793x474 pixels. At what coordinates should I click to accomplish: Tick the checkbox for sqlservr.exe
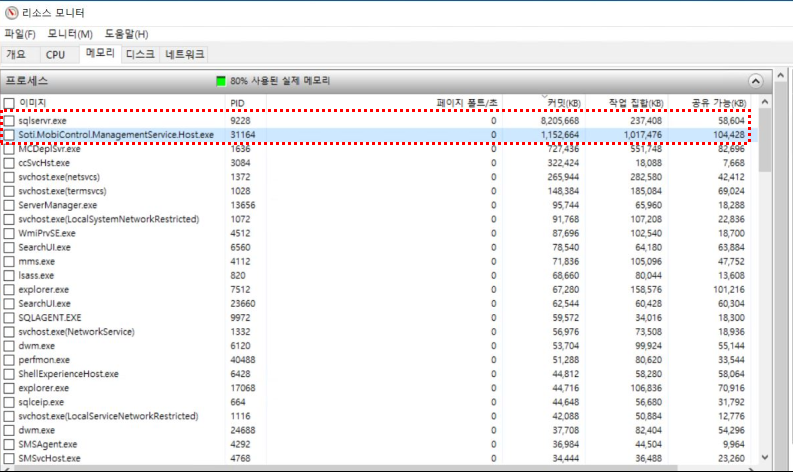pos(10,121)
